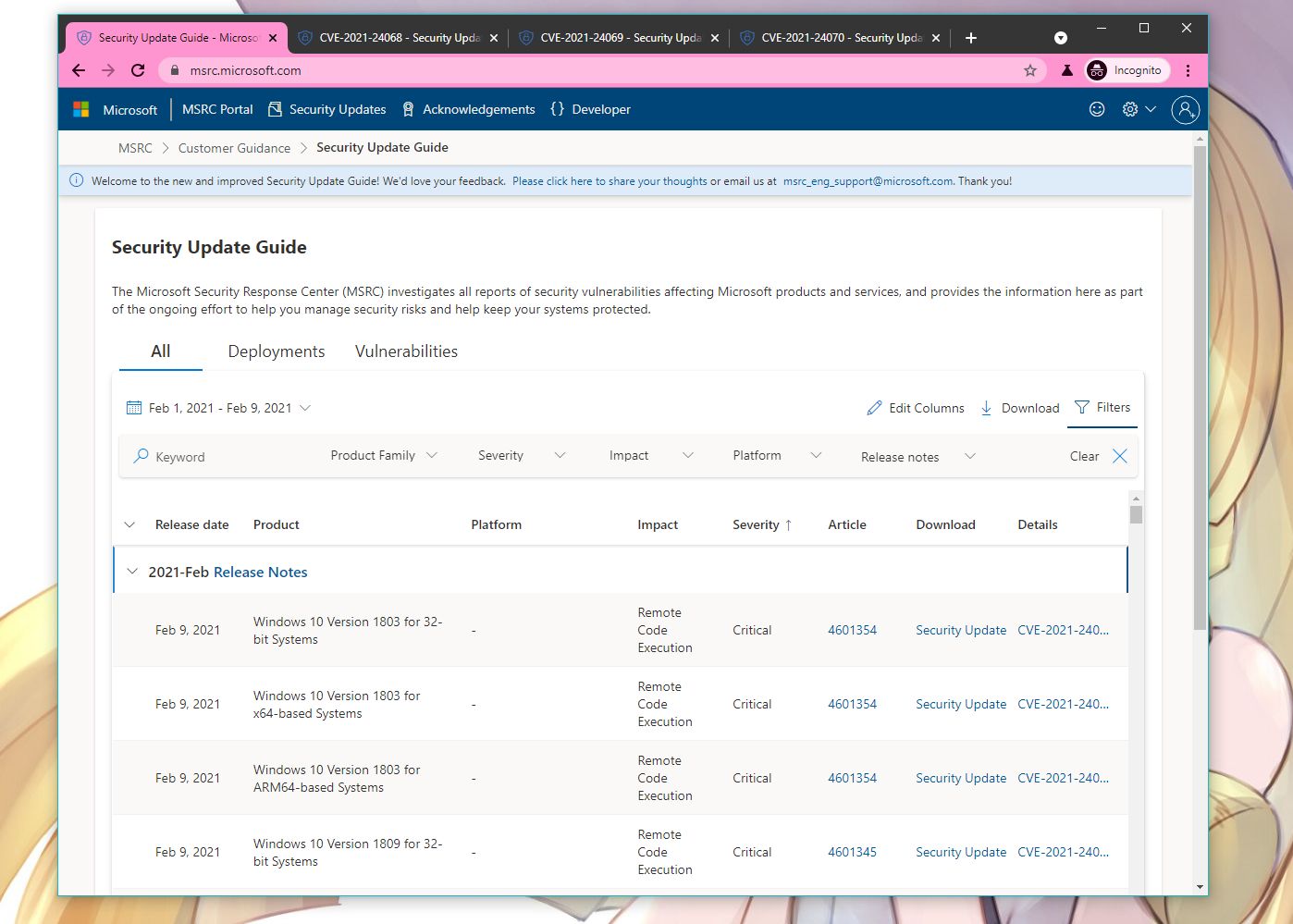Click the Download arrow icon
The image size is (1293, 924).
click(986, 408)
